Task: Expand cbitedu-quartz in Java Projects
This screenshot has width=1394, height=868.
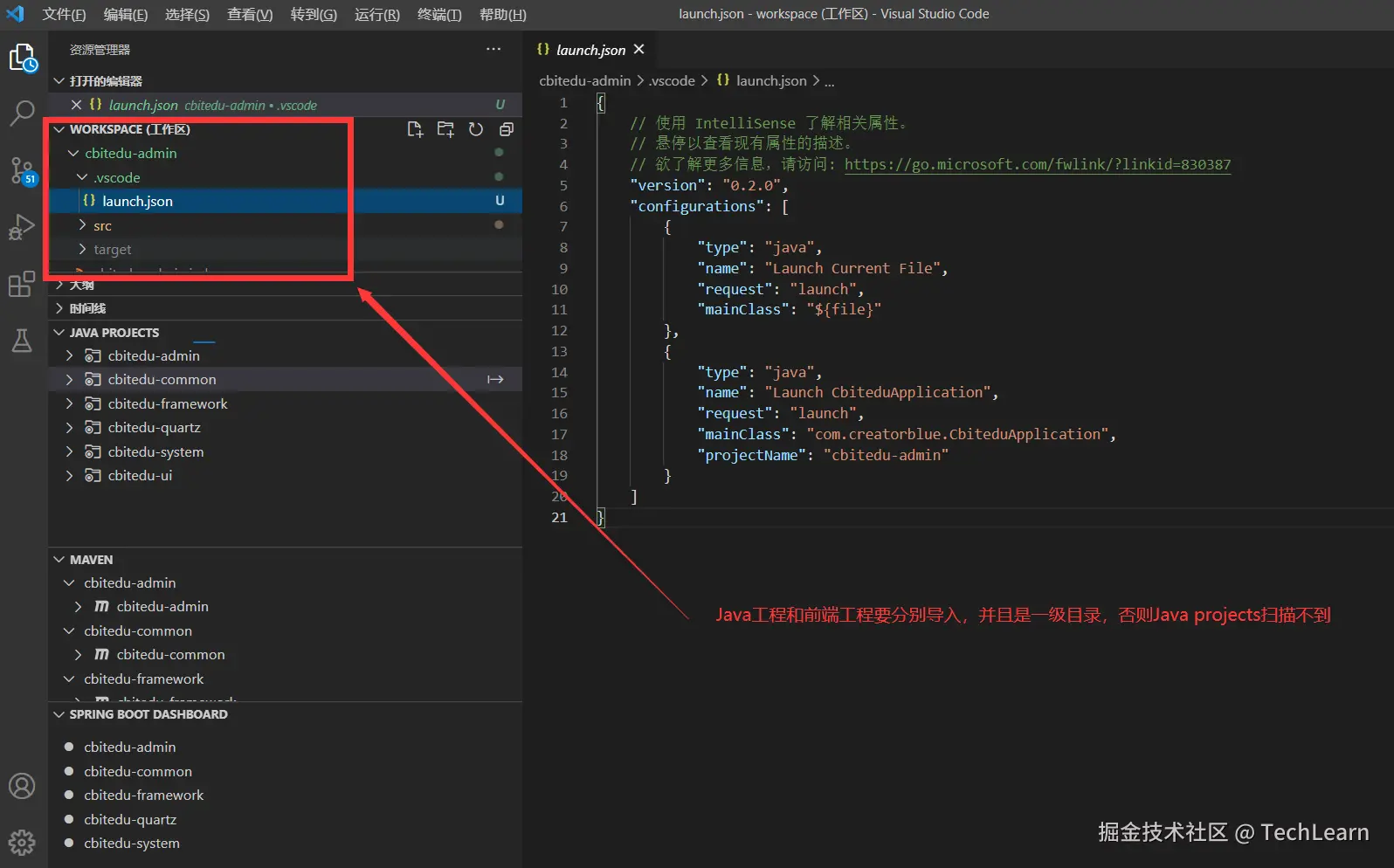Action: coord(69,428)
